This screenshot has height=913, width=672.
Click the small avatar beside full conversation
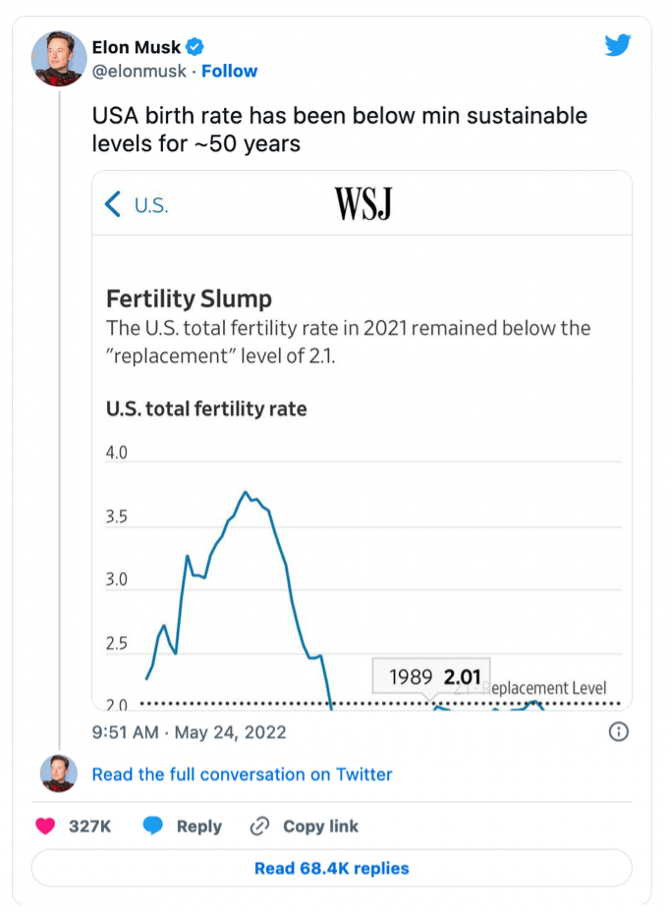(x=58, y=774)
